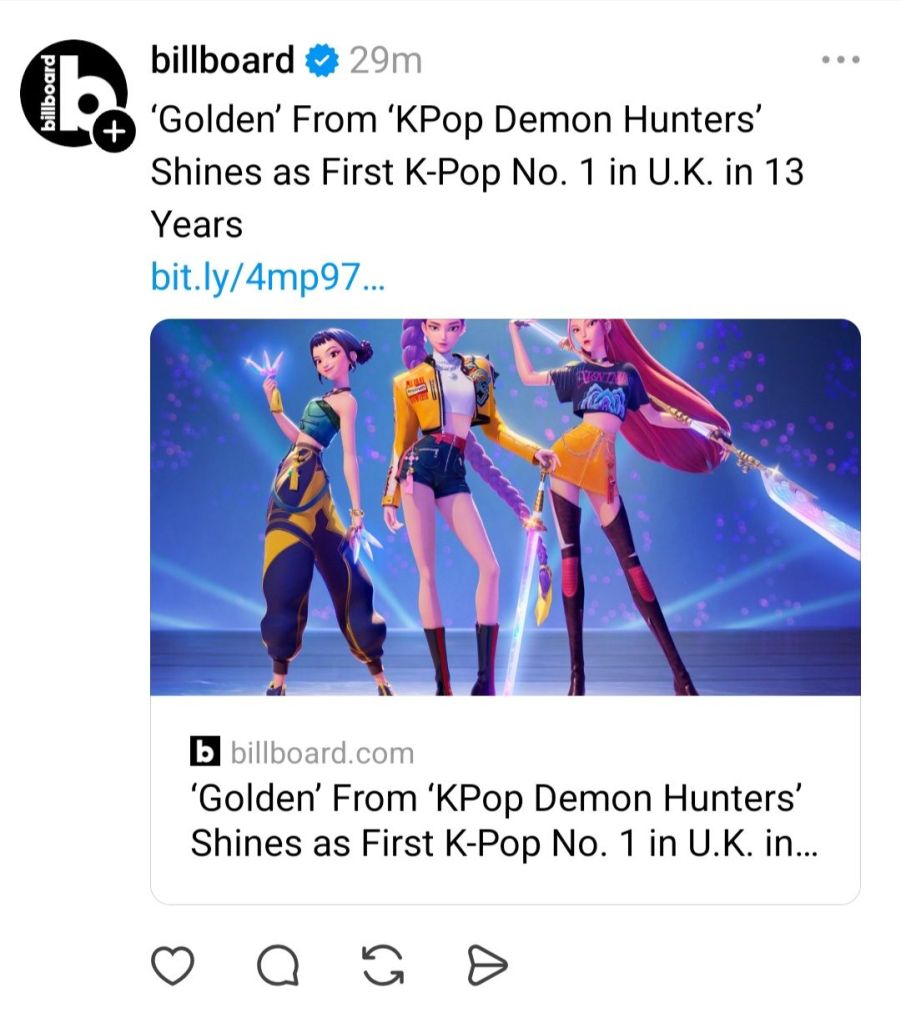Like the billboard post with the heart
Image resolution: width=901 pixels, height=1023 pixels.
click(x=170, y=966)
